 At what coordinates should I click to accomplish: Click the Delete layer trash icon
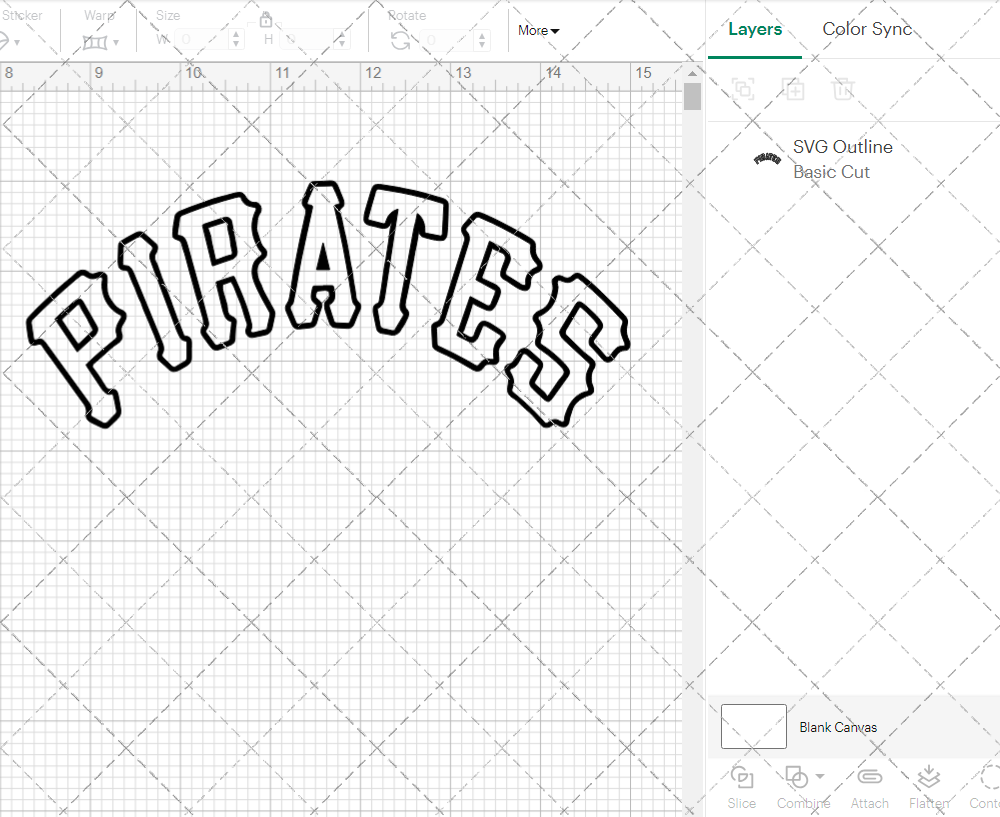(842, 89)
